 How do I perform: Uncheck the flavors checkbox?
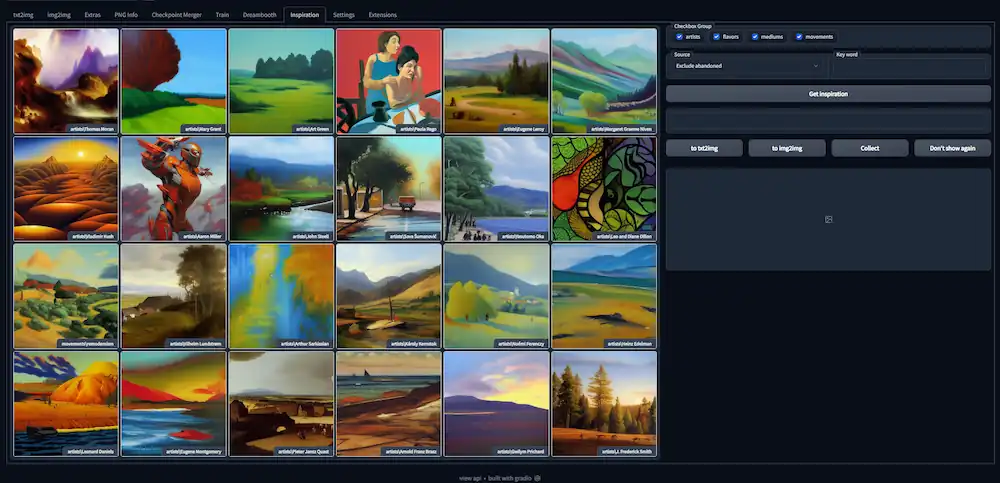point(716,37)
